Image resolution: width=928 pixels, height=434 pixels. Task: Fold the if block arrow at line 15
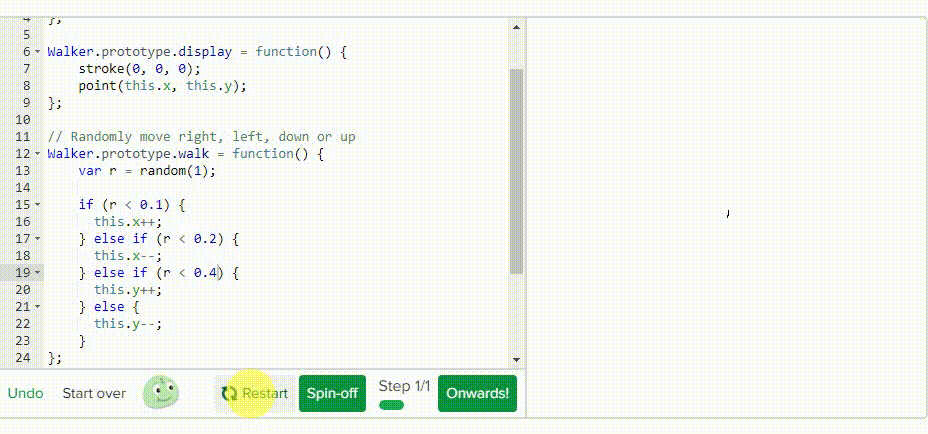(38, 205)
